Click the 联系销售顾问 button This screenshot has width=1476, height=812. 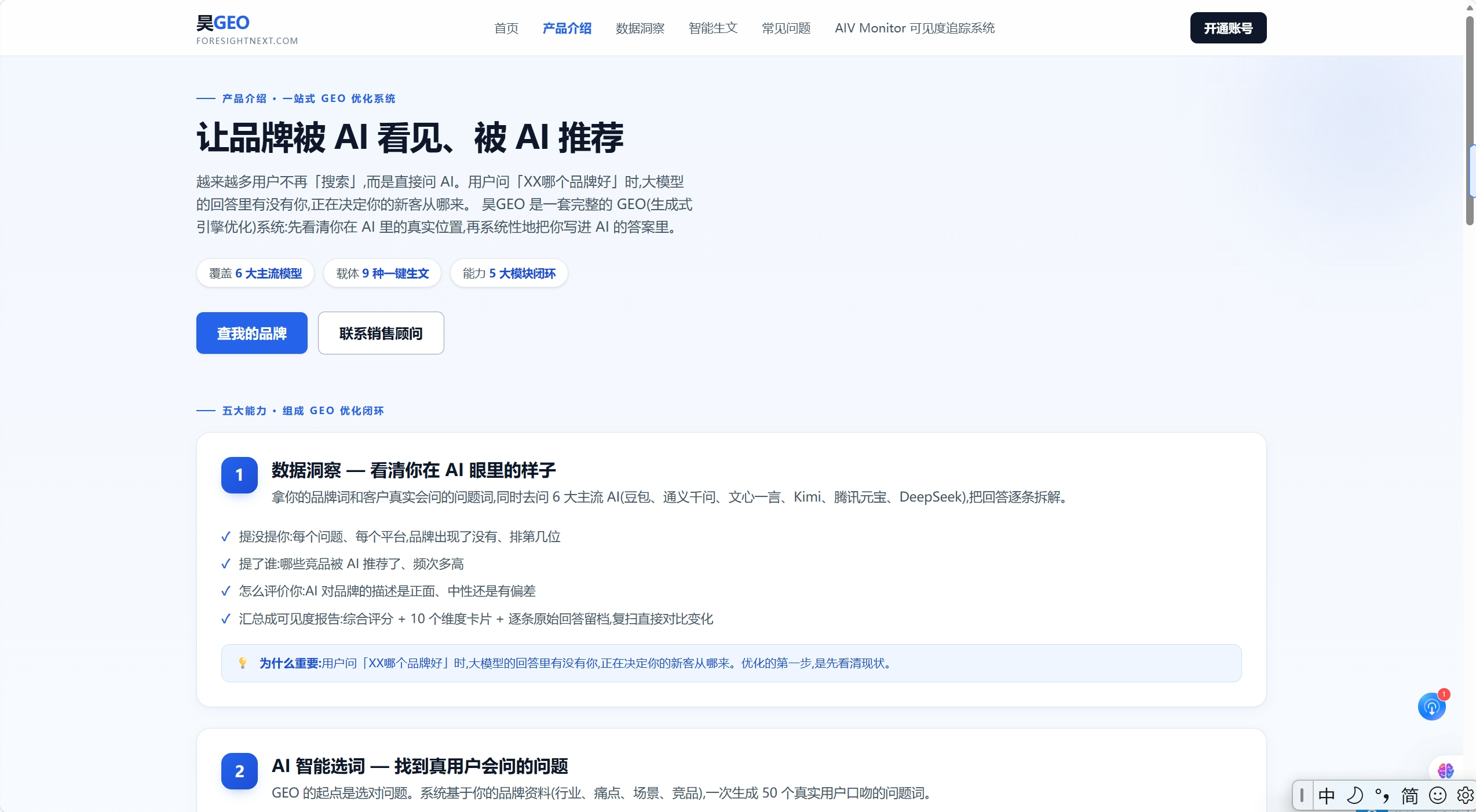[381, 333]
